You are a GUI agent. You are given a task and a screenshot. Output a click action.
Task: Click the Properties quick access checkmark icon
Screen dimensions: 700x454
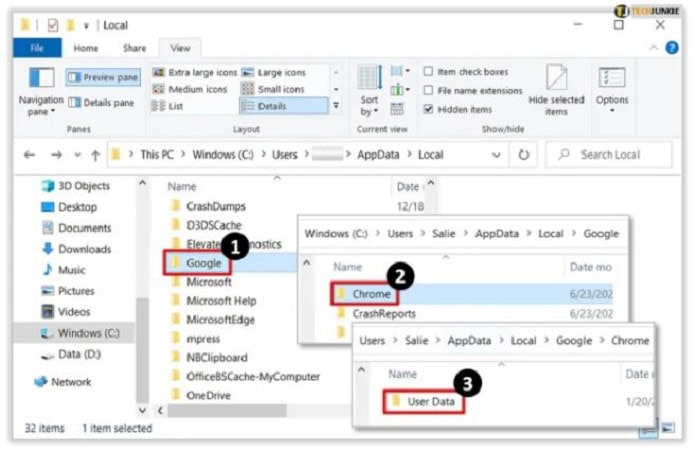[x=53, y=25]
